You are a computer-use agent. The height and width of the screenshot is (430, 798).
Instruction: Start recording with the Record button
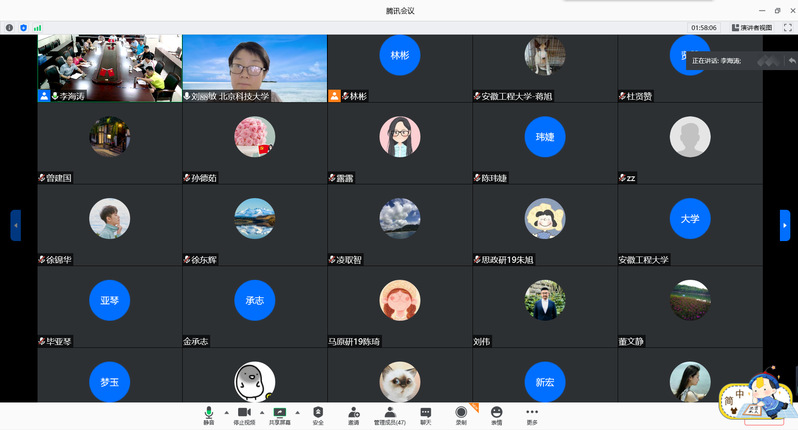[461, 413]
